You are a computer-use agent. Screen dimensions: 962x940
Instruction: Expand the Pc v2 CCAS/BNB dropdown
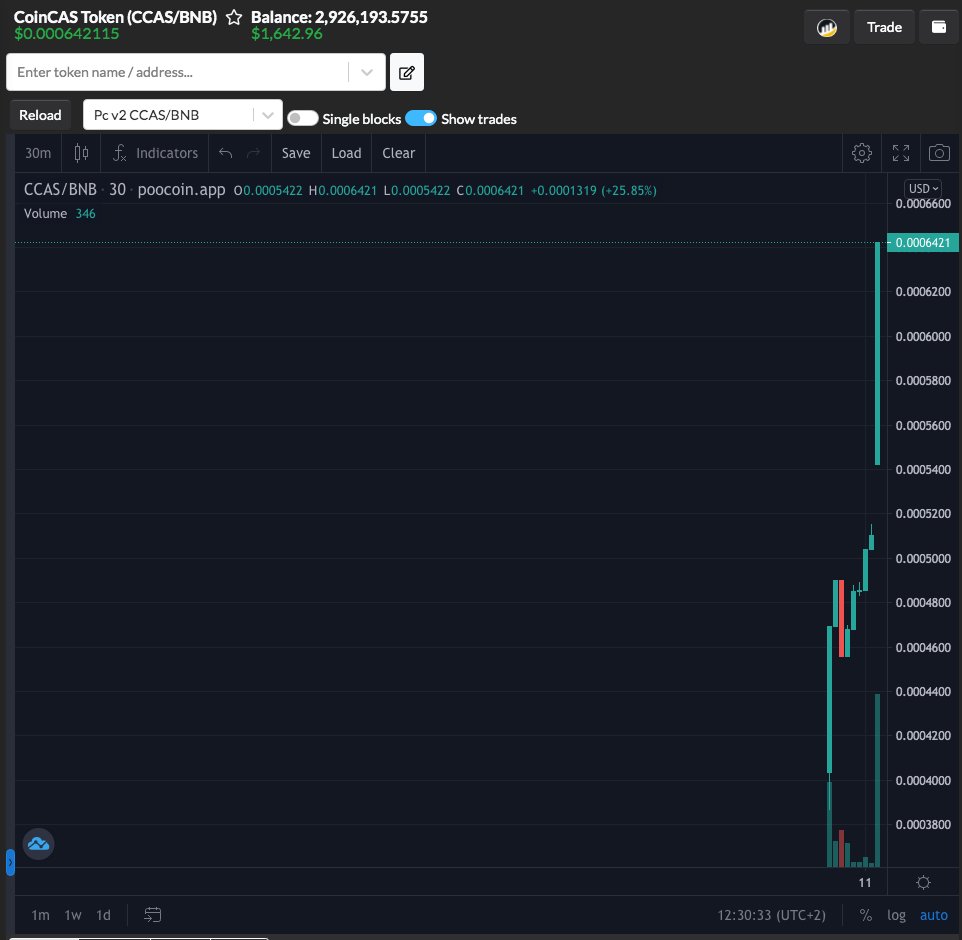[x=267, y=114]
